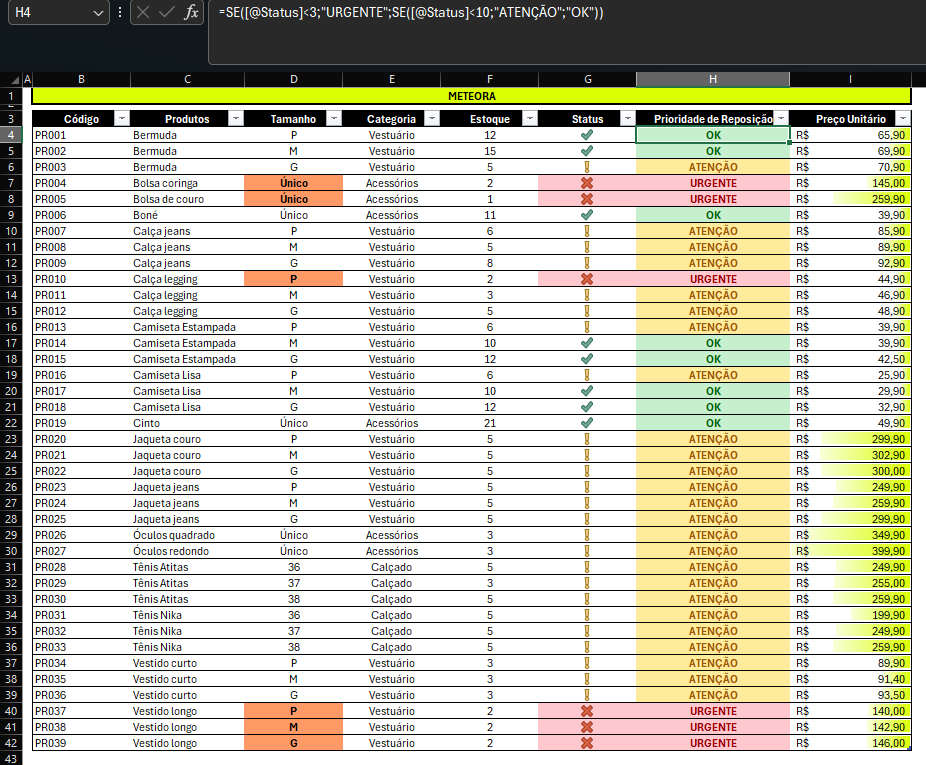The height and width of the screenshot is (765, 926).
Task: Select the URGENTE cell for PR005
Action: click(713, 199)
